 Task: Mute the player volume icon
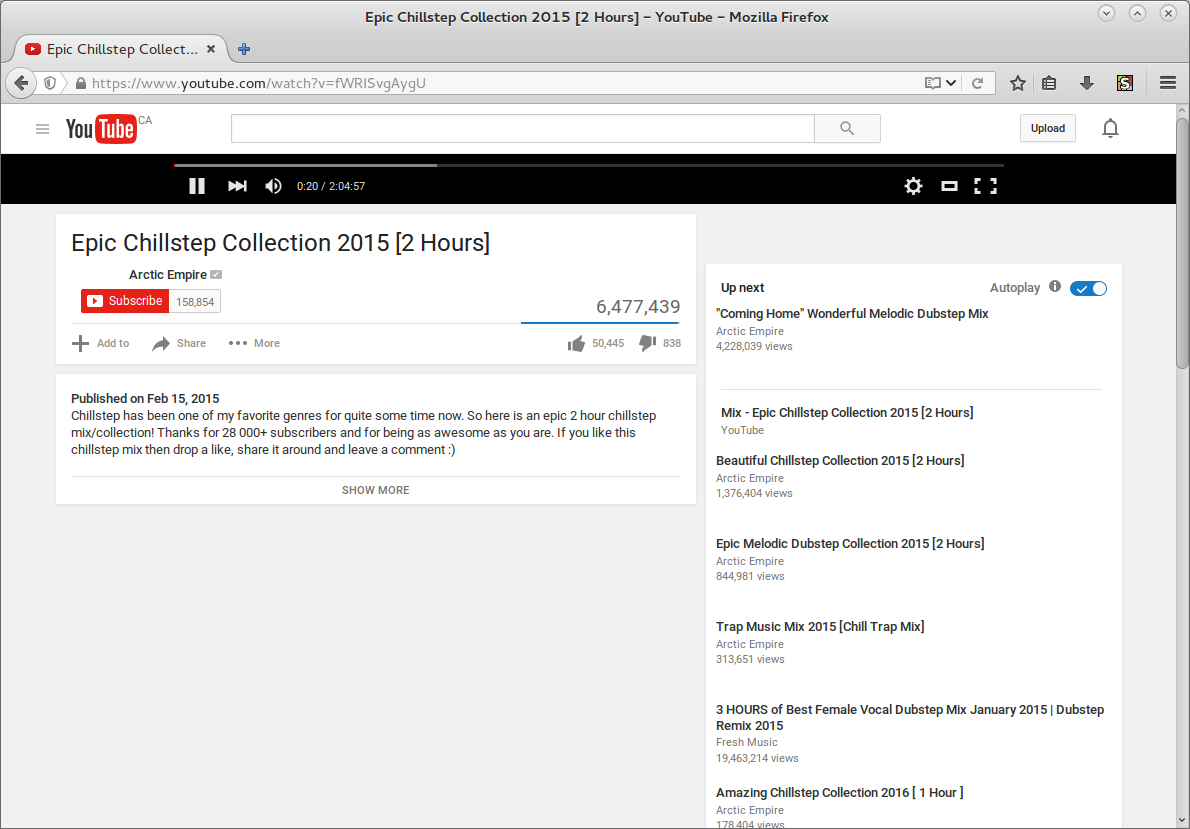(272, 185)
